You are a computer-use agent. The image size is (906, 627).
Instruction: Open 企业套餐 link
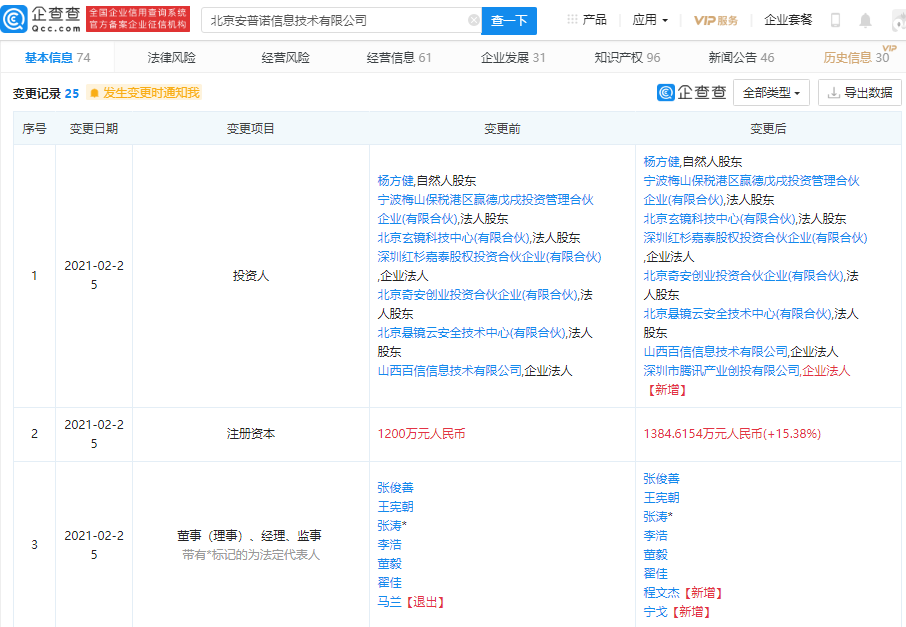pos(788,20)
